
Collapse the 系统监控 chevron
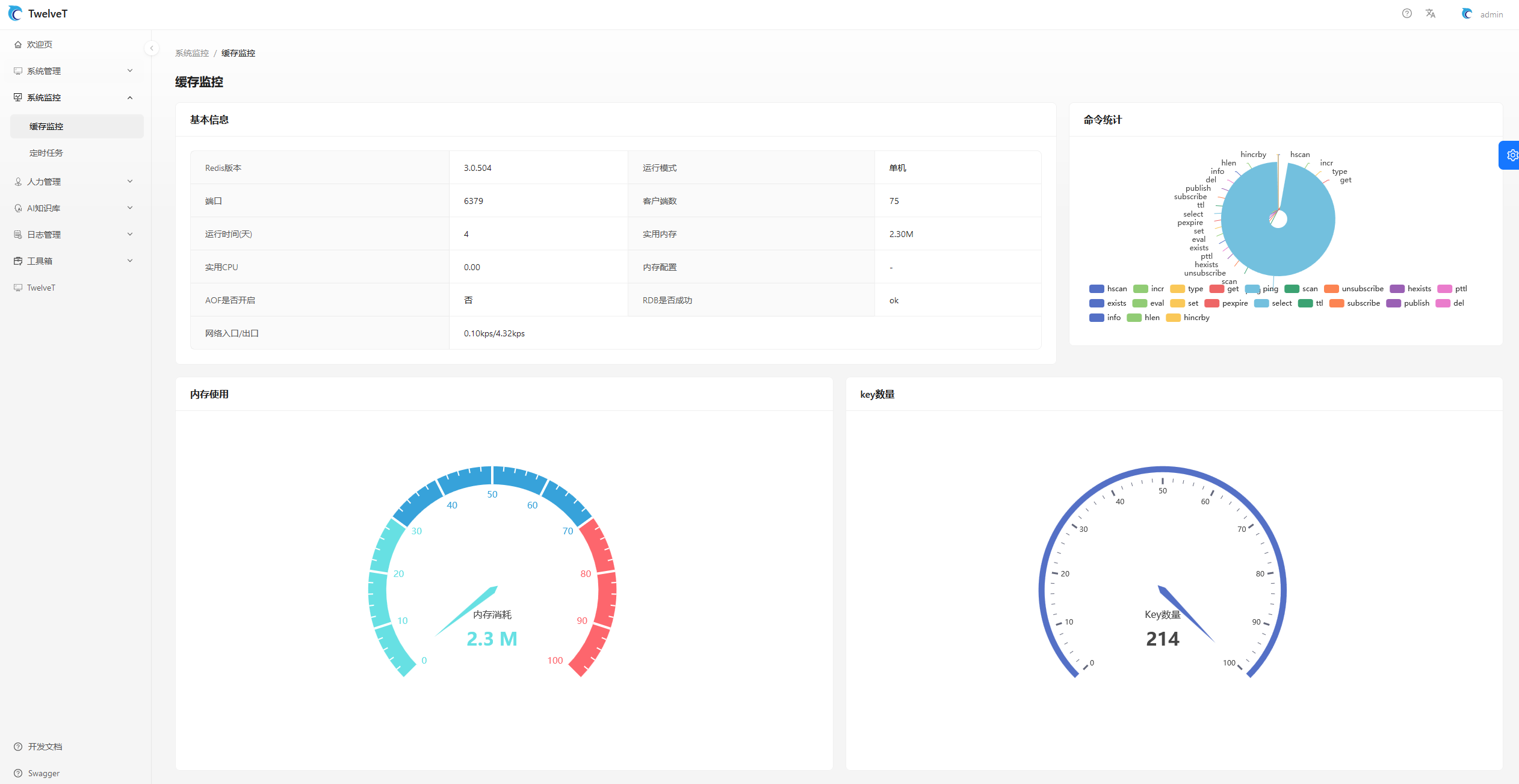pyautogui.click(x=130, y=97)
